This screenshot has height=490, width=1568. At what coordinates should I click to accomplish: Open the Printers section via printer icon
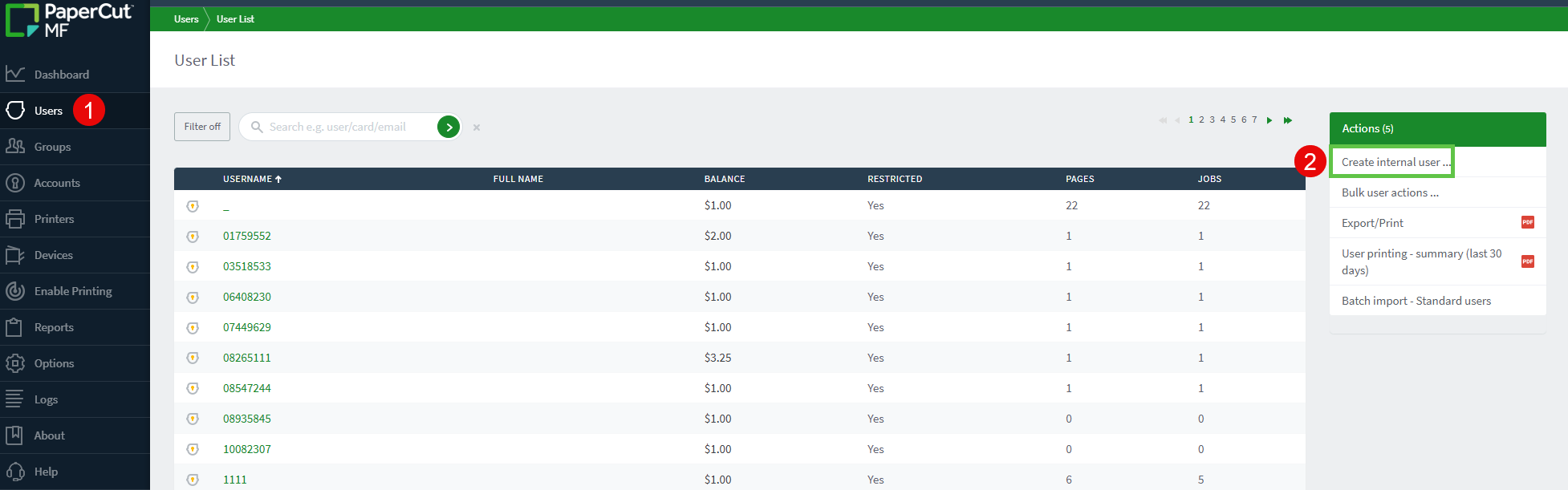pos(15,219)
